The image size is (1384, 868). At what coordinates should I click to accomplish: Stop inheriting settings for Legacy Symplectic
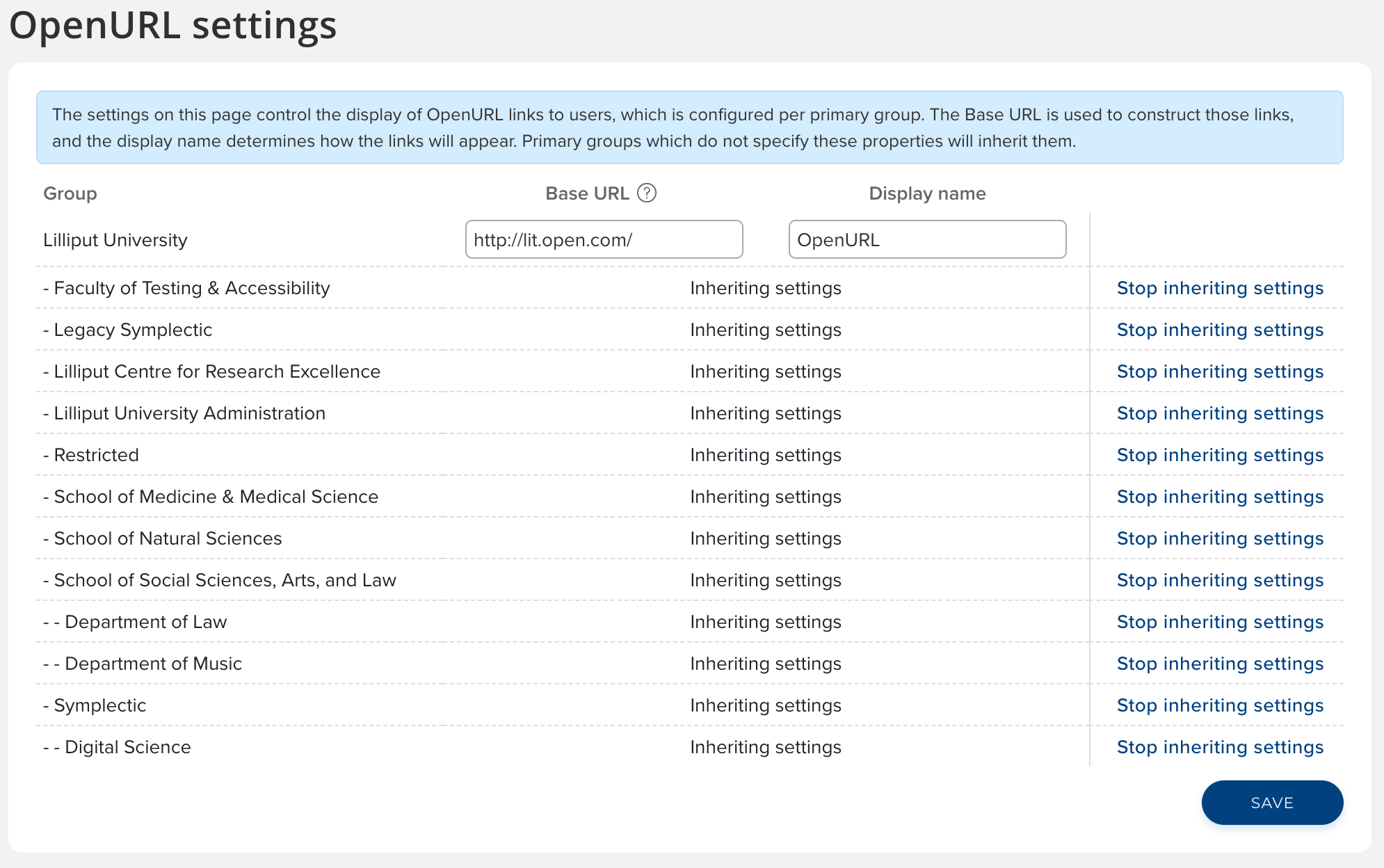point(1220,330)
